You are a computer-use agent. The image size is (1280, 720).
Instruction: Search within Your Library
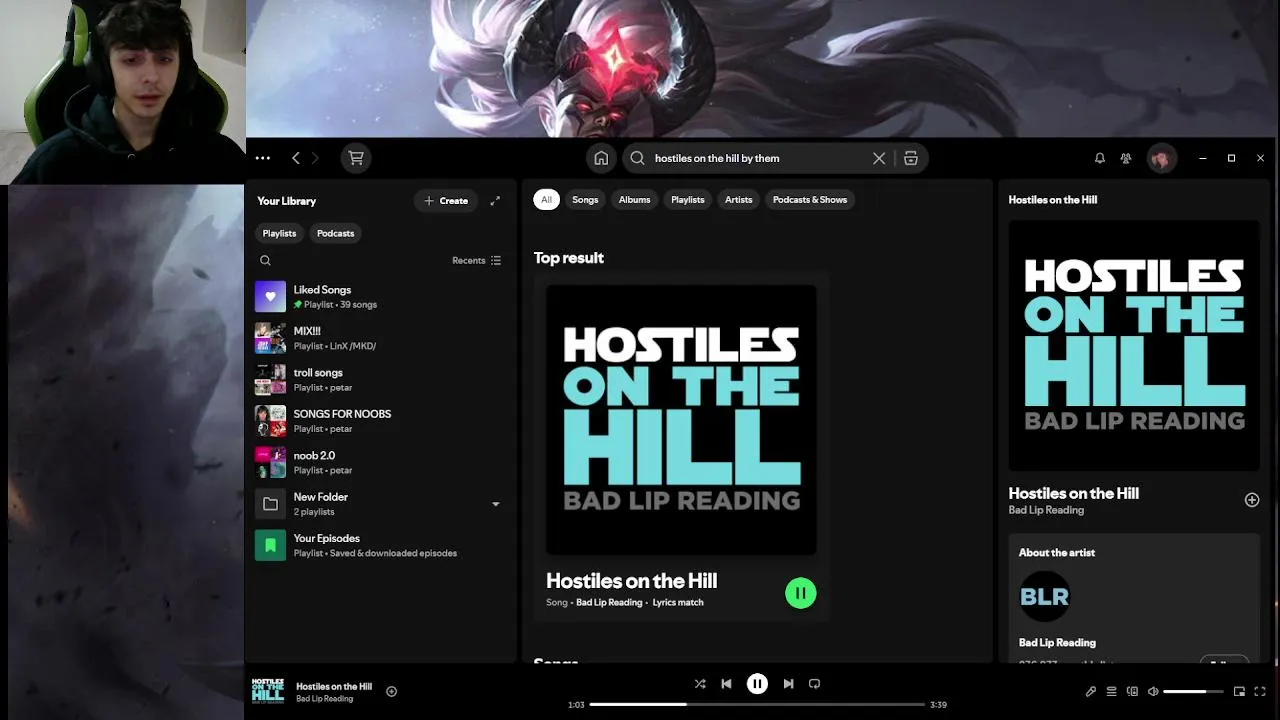pyautogui.click(x=265, y=260)
